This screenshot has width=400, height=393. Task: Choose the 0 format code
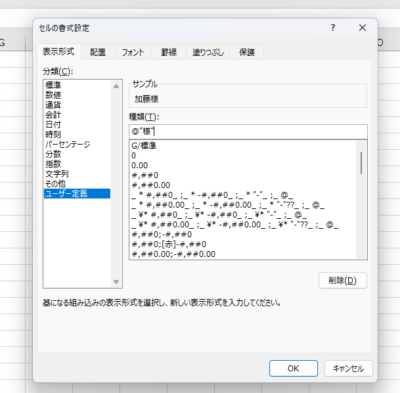point(243,155)
